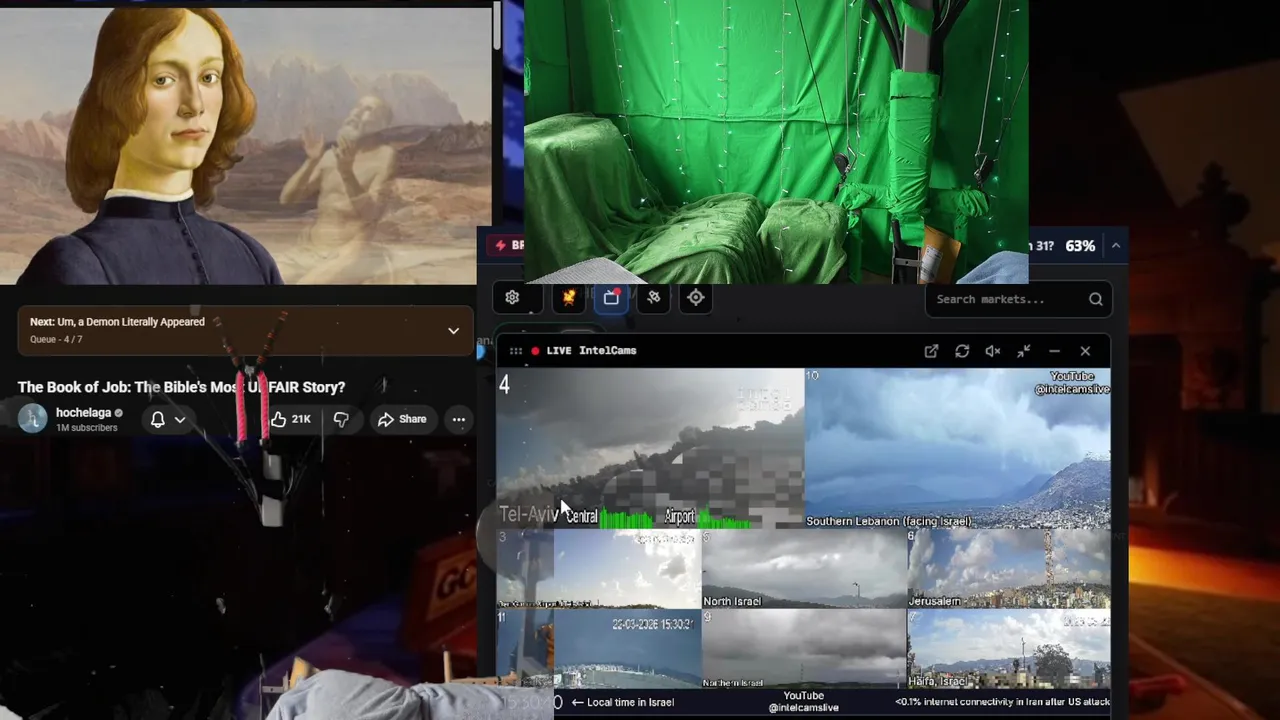This screenshot has height=720, width=1280.
Task: Close the IntelCams panel
Action: (1085, 351)
